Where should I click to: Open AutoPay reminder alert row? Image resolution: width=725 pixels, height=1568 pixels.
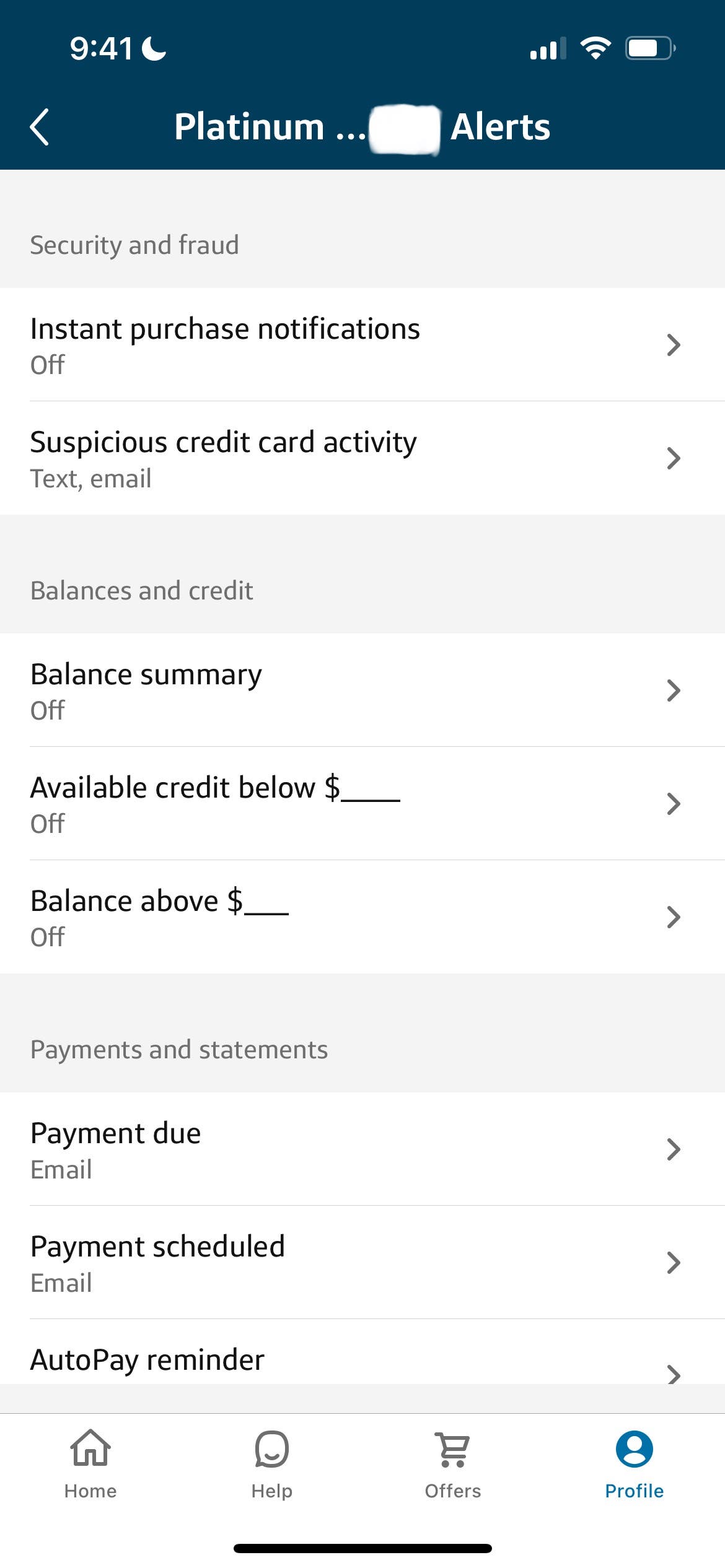[362, 1361]
